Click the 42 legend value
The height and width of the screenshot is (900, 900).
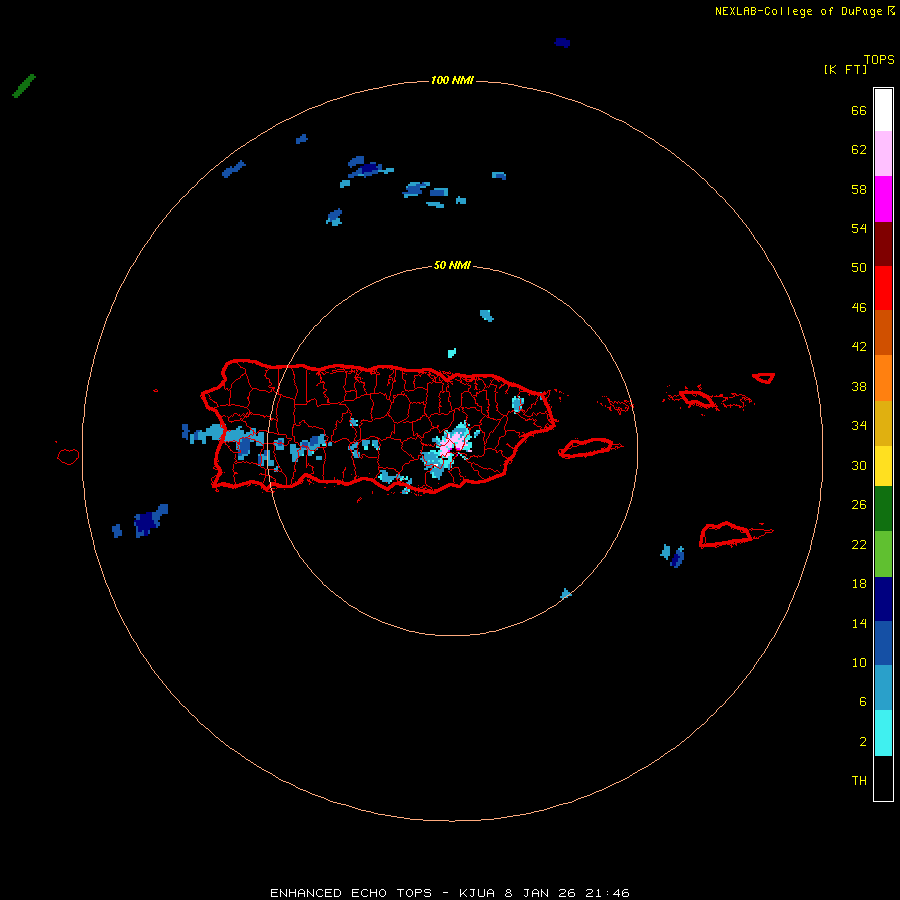tap(859, 347)
